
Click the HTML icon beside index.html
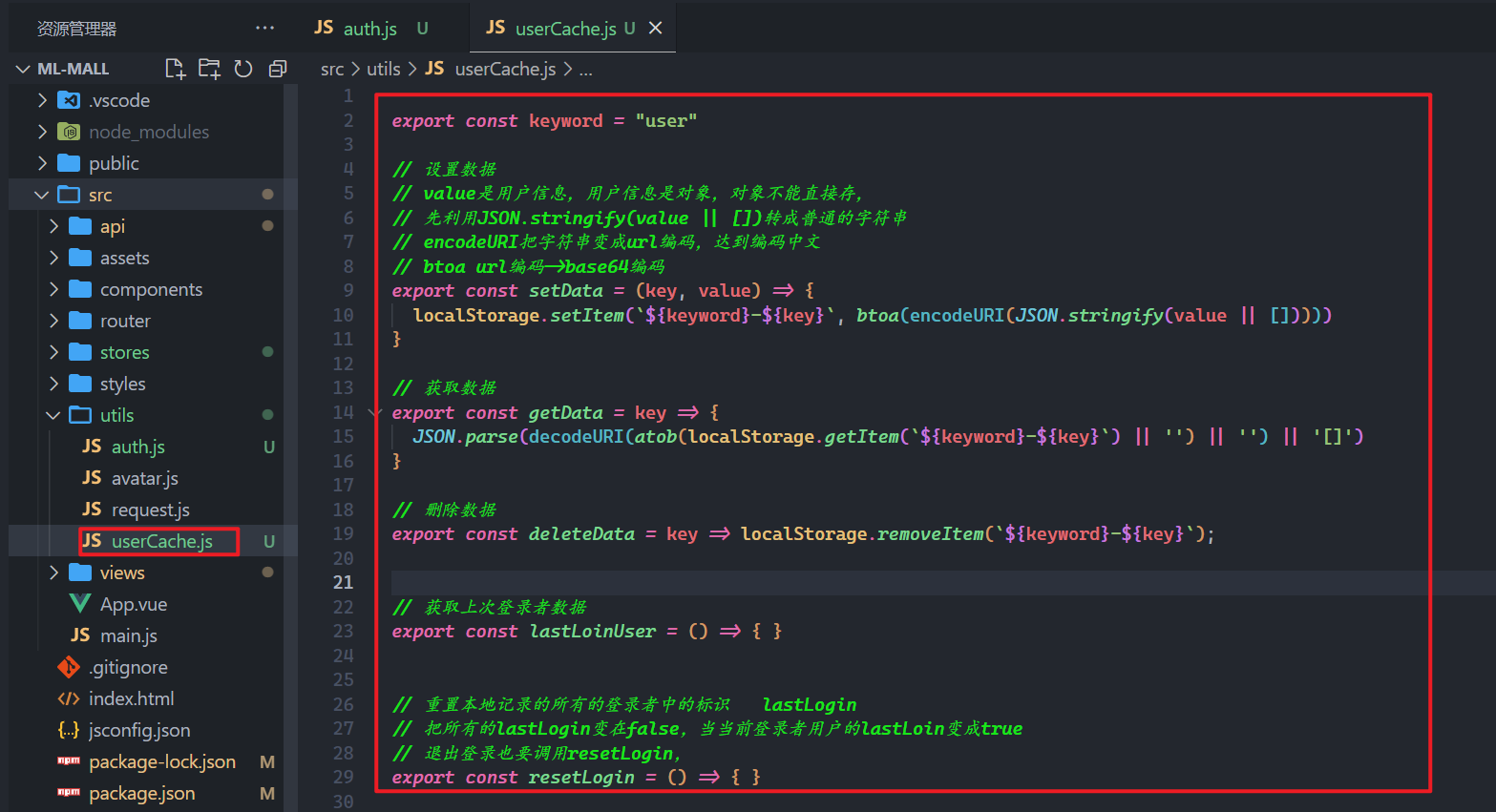69,698
